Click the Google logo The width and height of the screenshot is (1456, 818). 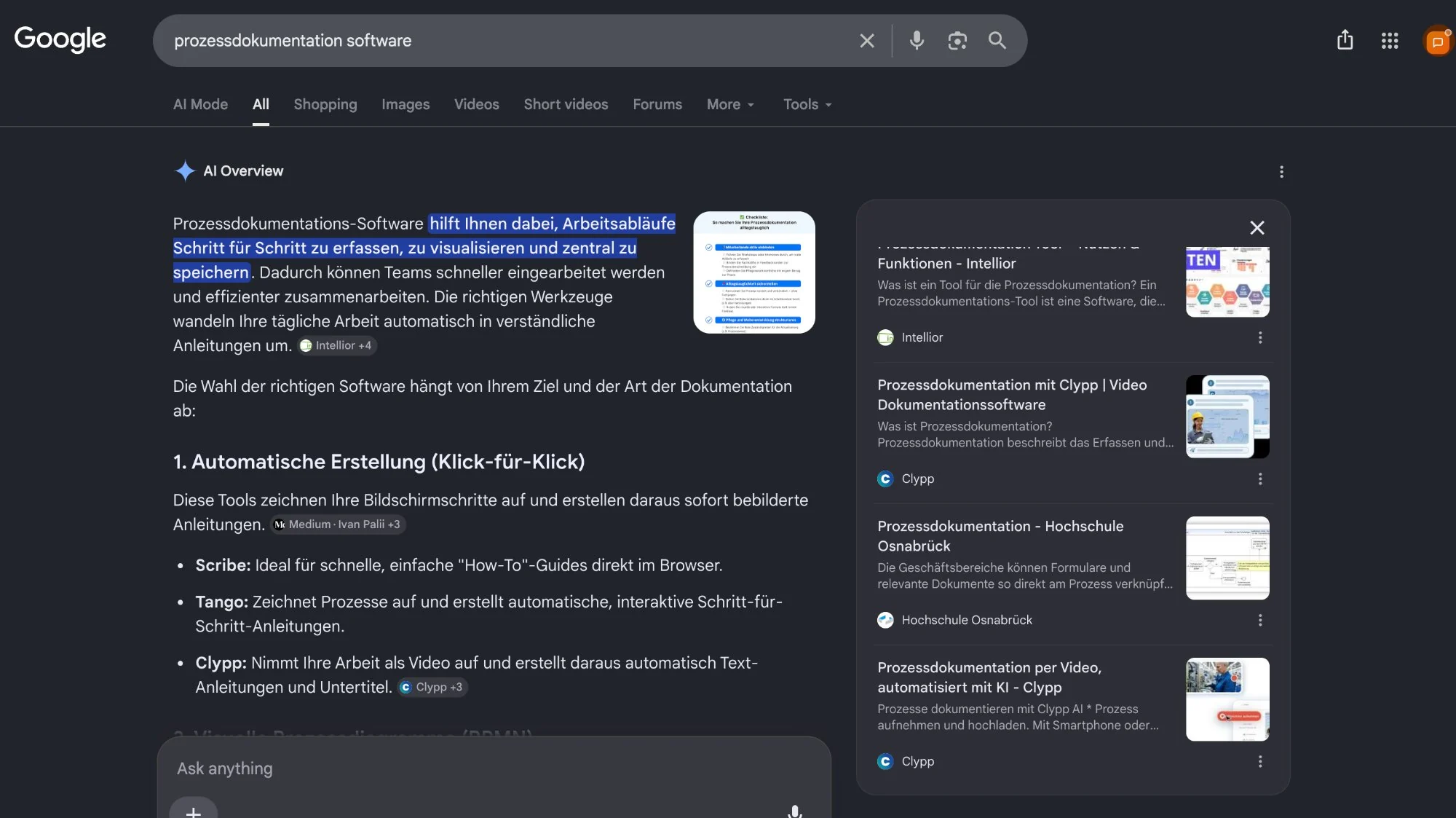click(60, 39)
